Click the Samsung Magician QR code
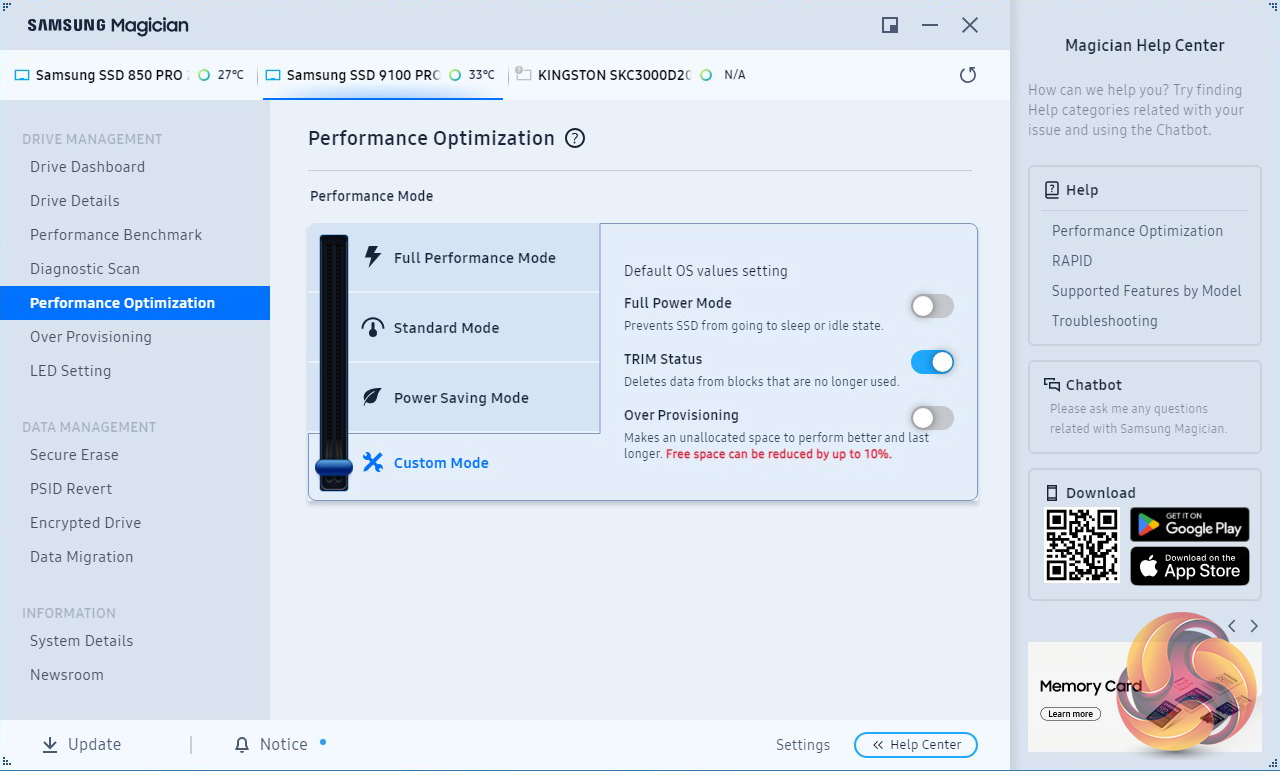 (x=1081, y=545)
